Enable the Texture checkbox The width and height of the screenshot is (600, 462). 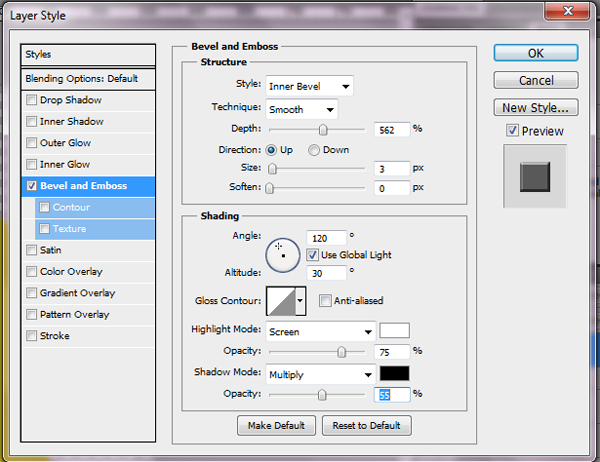pos(44,229)
